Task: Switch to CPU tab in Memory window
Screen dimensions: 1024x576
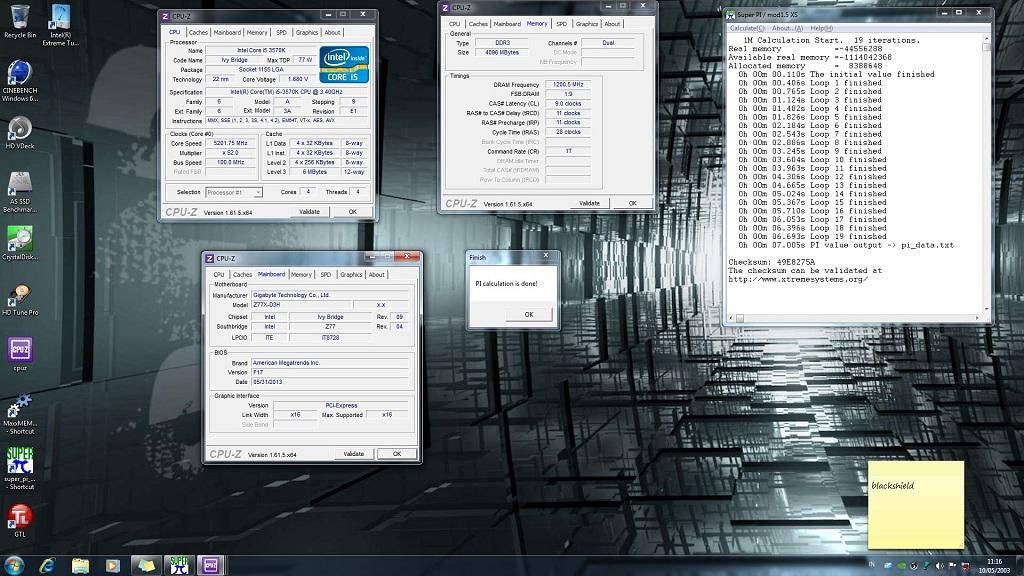Action: (454, 24)
